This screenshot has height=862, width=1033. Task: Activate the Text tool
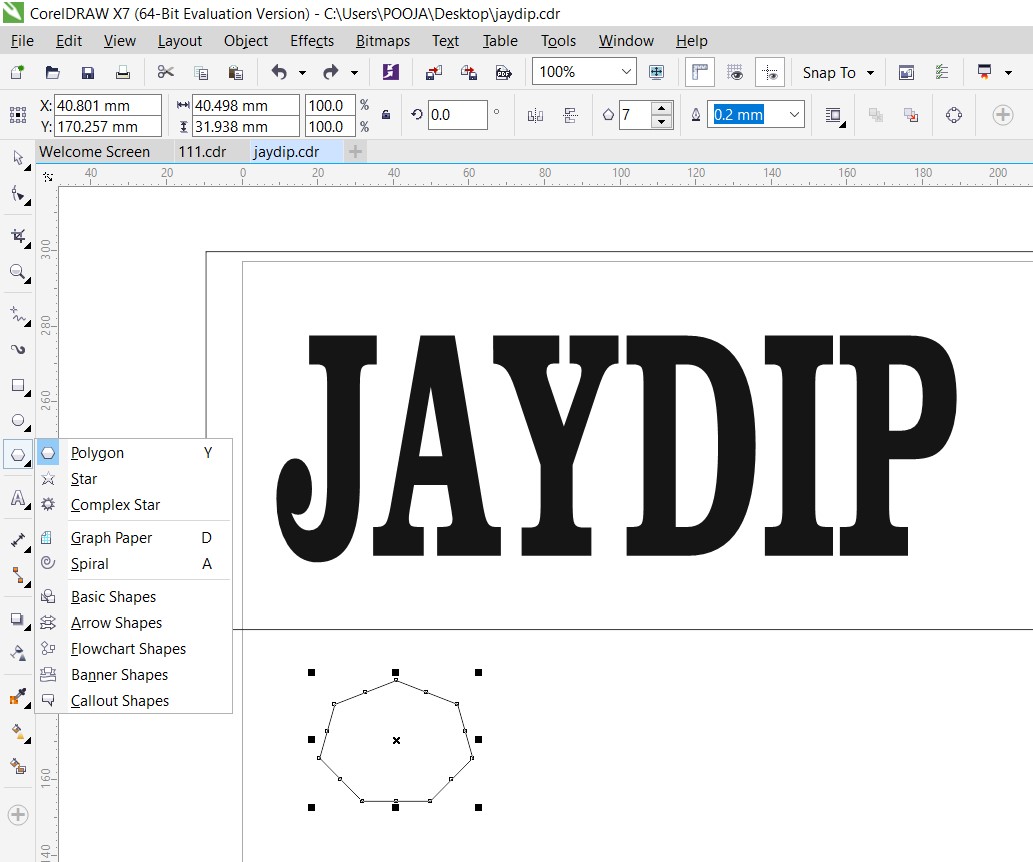click(x=17, y=498)
